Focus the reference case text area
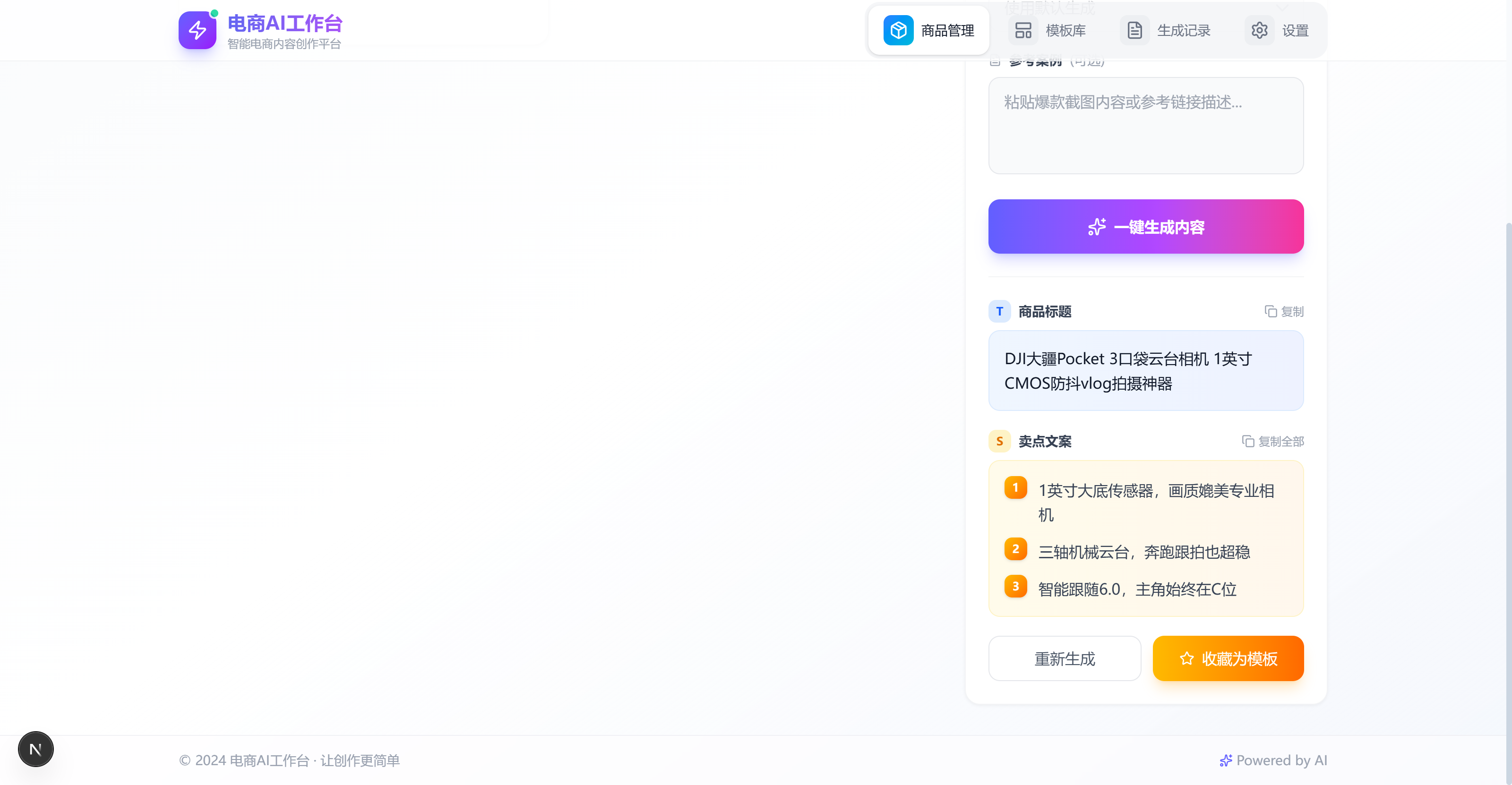 (x=1146, y=126)
